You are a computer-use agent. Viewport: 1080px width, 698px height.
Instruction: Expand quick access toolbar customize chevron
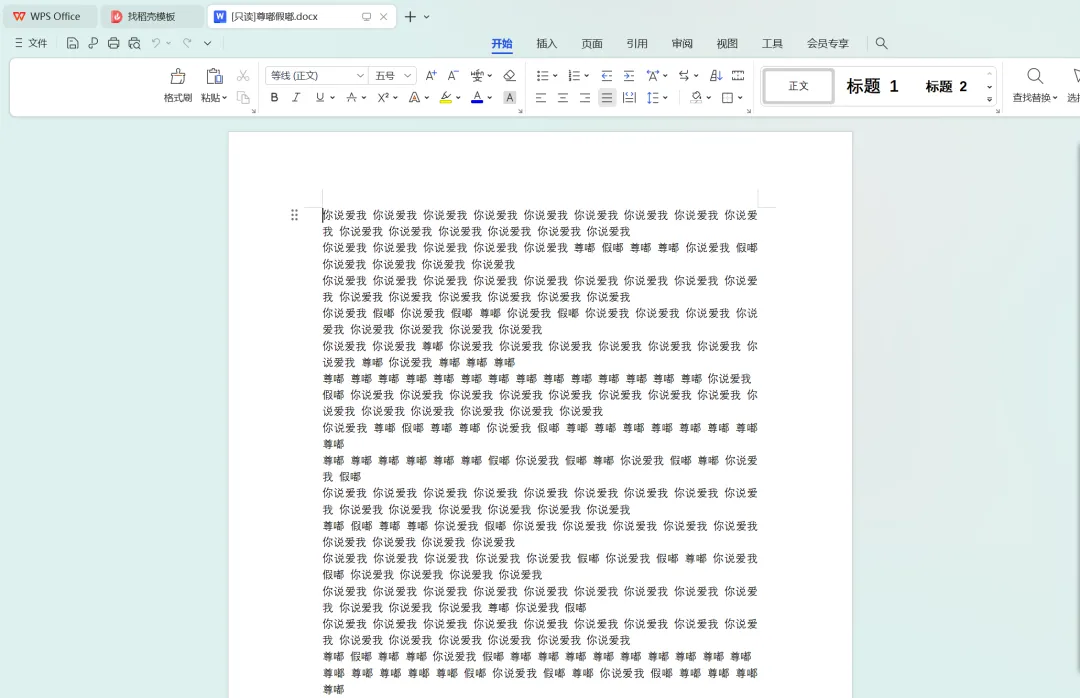[207, 43]
